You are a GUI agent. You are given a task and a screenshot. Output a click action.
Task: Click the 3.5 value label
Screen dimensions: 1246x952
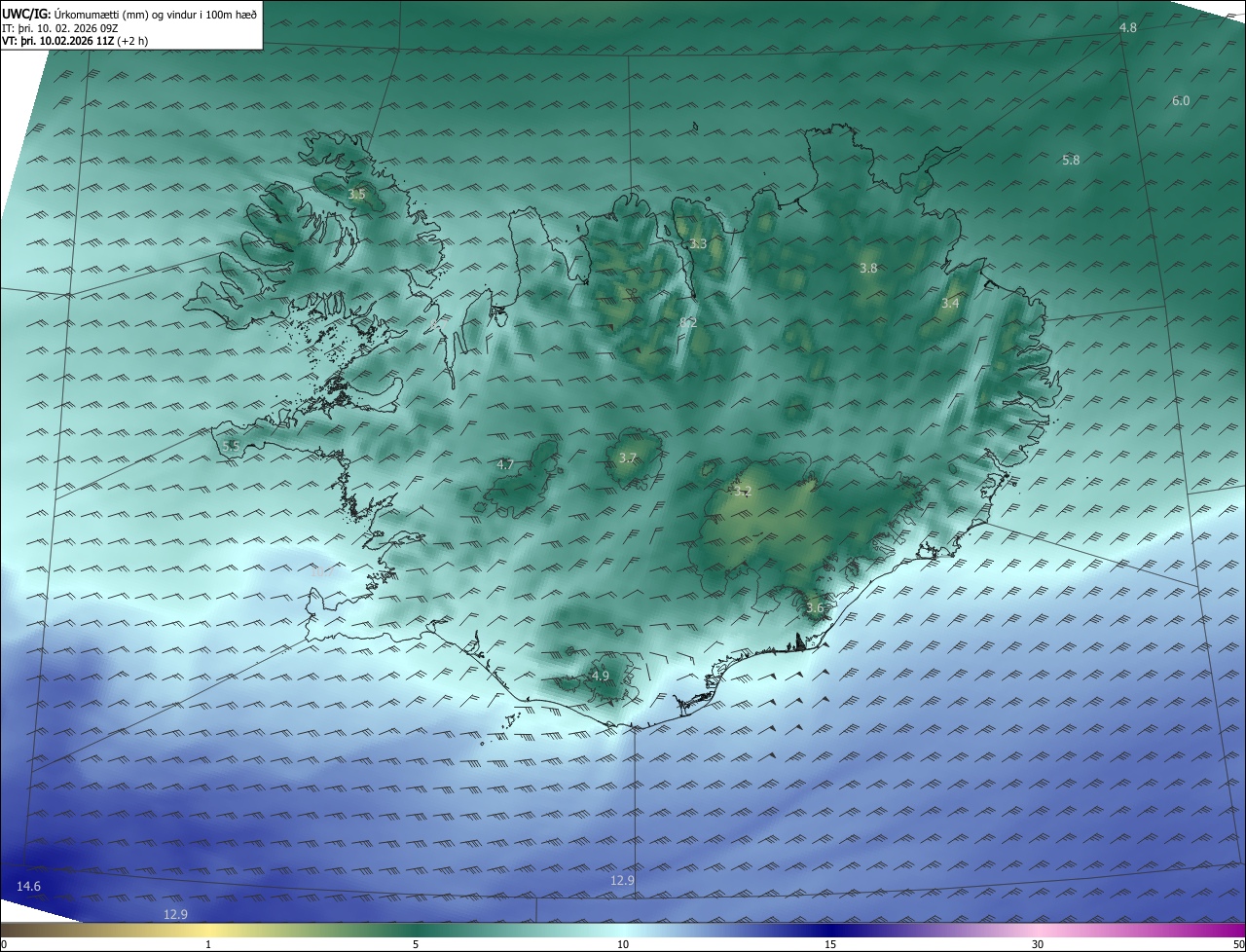coord(356,195)
